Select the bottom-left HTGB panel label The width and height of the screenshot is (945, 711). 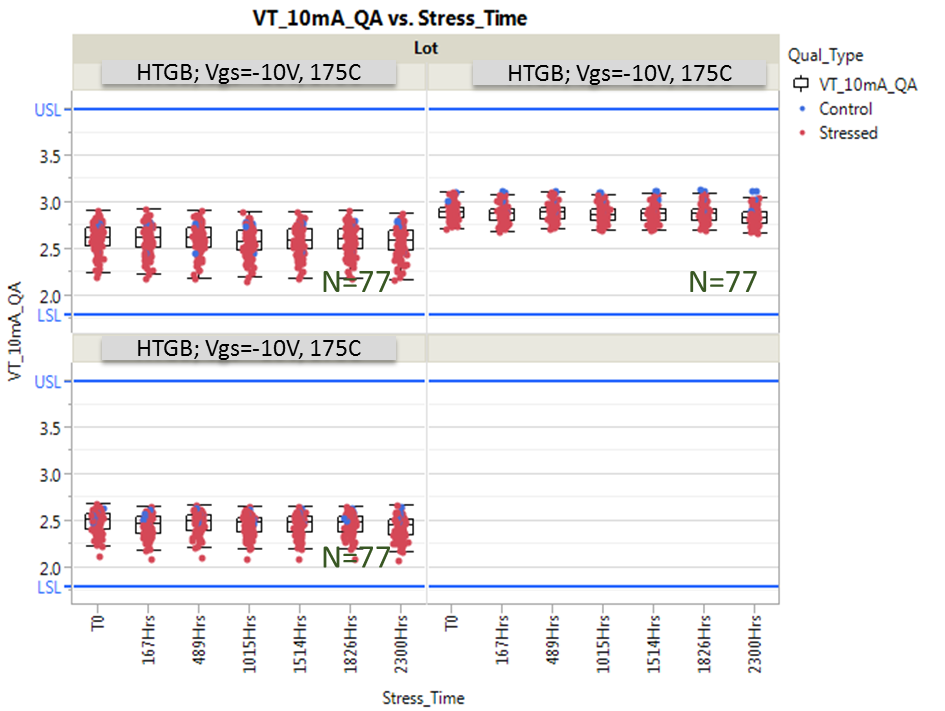pos(251,347)
